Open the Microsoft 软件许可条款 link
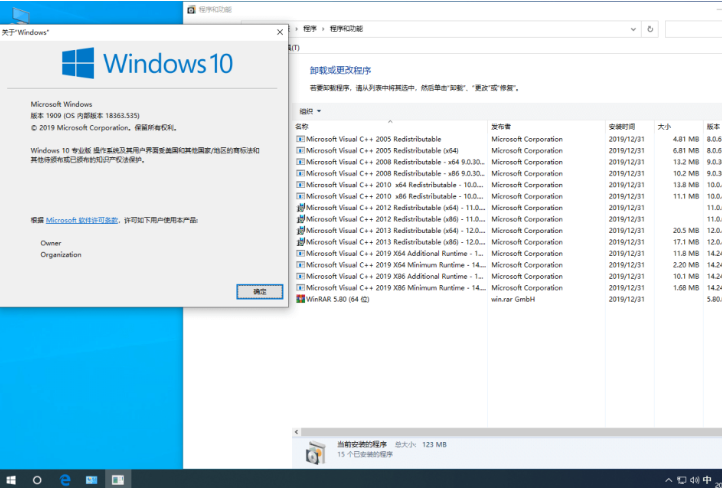722x488 pixels. click(x=82, y=220)
